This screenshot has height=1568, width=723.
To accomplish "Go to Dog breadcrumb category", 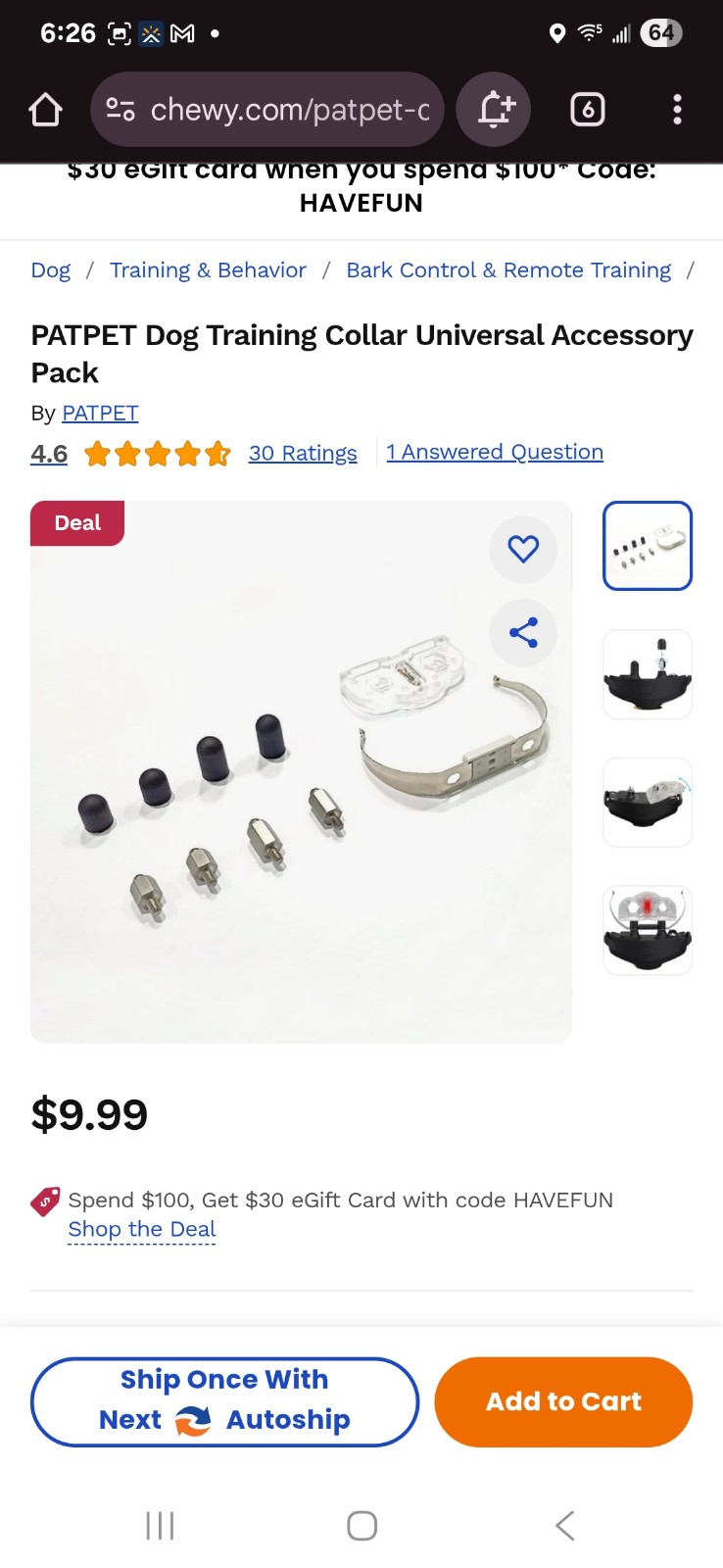I will [51, 270].
